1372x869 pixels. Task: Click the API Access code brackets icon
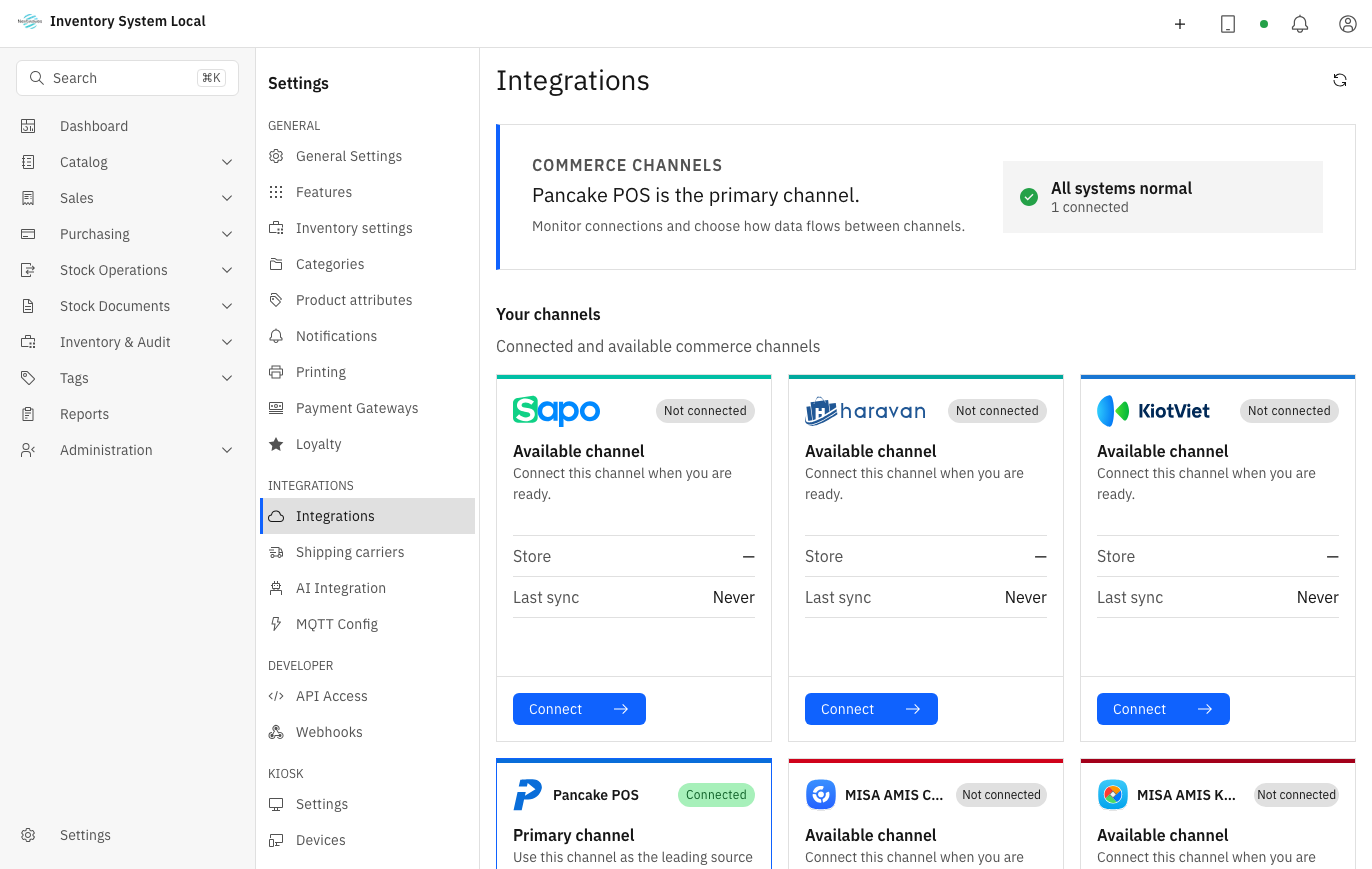pyautogui.click(x=276, y=696)
